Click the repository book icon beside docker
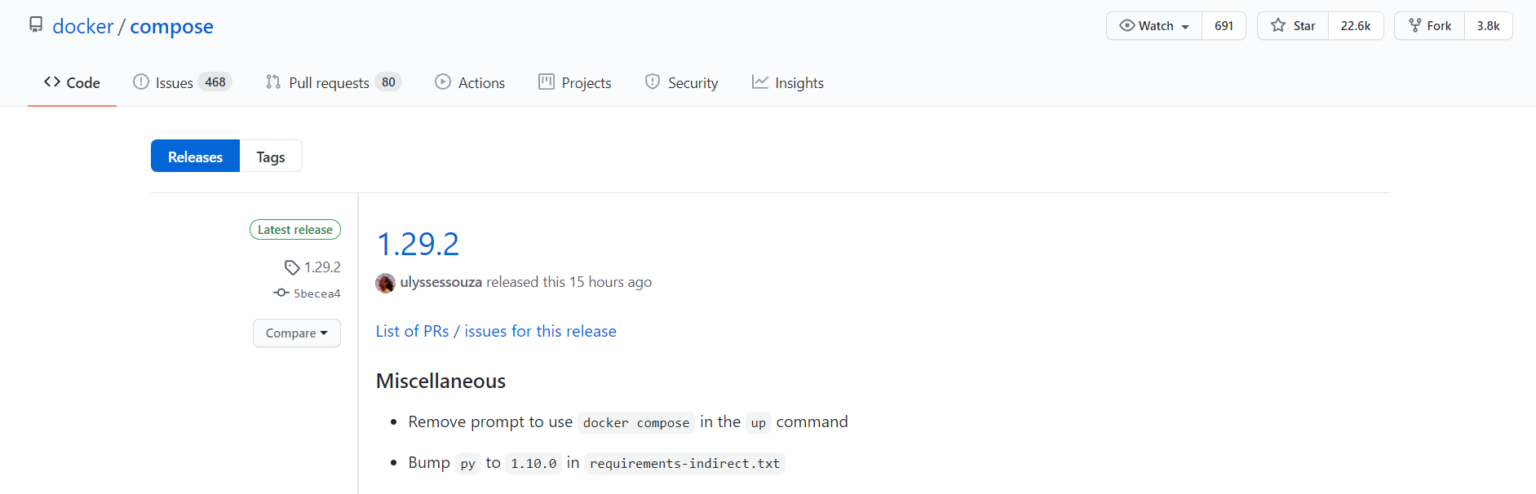Screen dimensions: 1536x494 pyautogui.click(x=36, y=26)
